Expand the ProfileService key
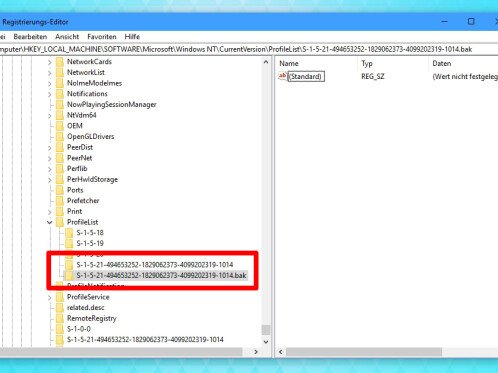498x373 pixels. coord(49,297)
